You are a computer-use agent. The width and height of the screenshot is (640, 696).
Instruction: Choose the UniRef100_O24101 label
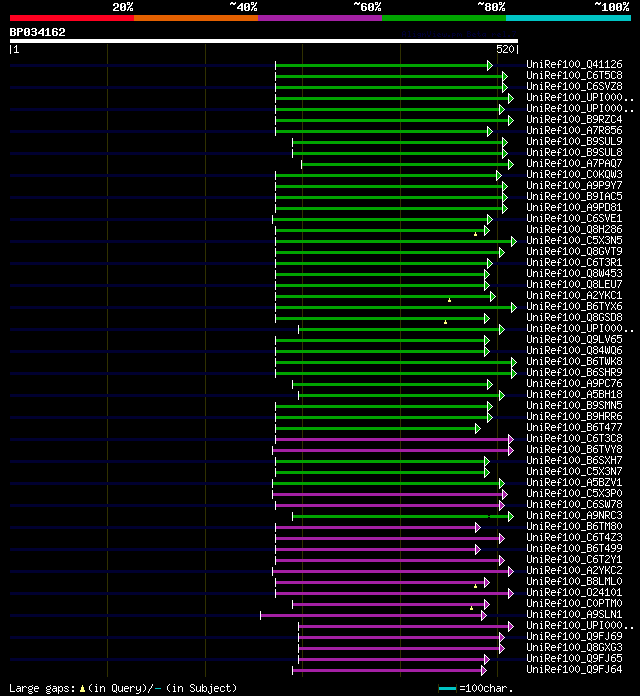tap(574, 593)
